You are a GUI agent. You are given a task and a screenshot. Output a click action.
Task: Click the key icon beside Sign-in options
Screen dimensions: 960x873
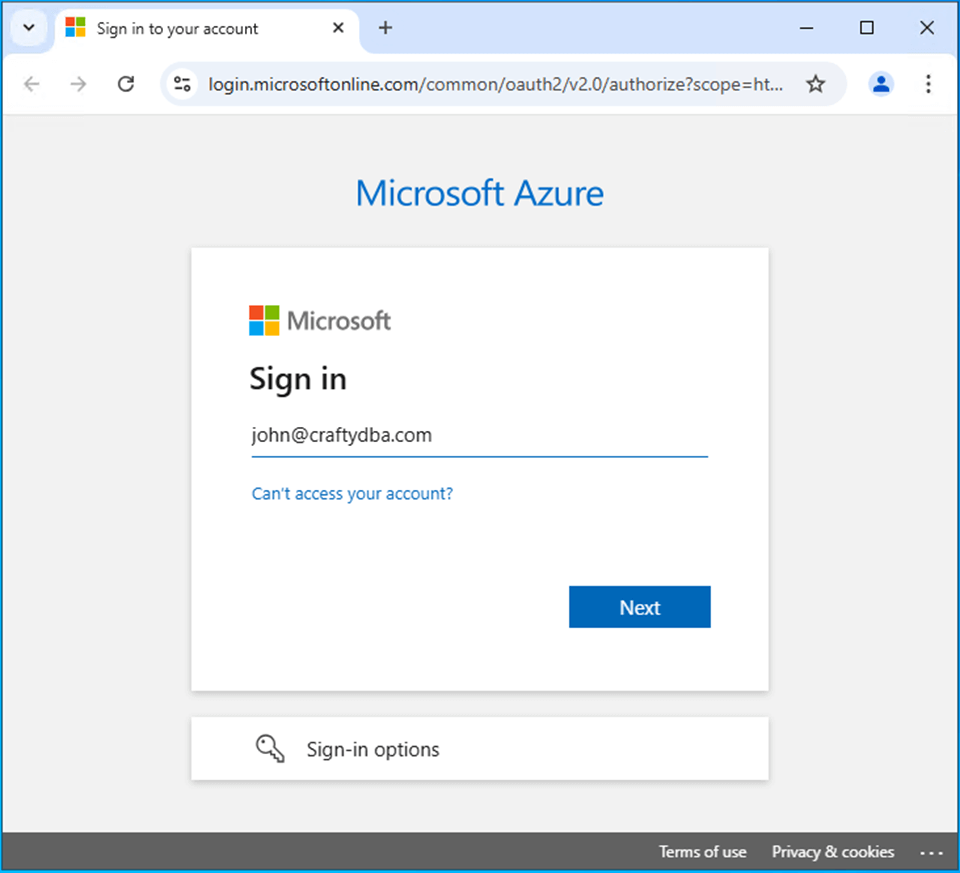pos(270,748)
